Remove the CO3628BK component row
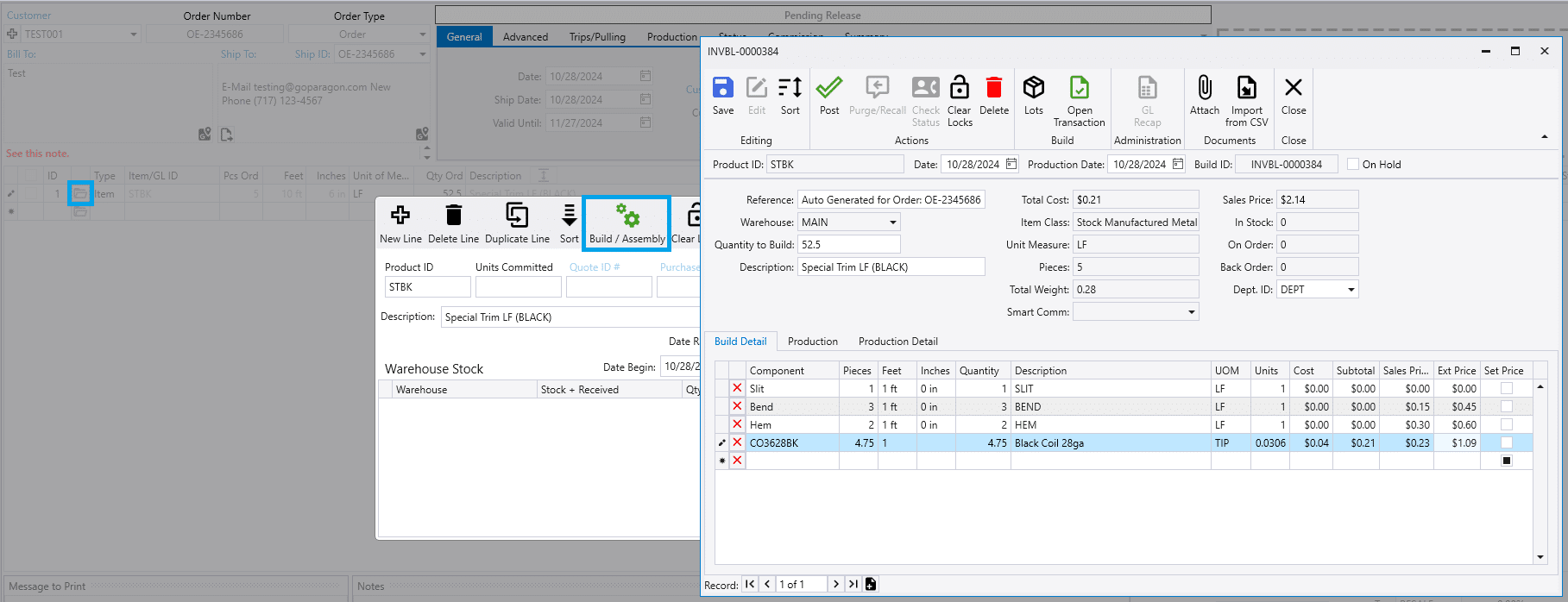 (x=737, y=442)
